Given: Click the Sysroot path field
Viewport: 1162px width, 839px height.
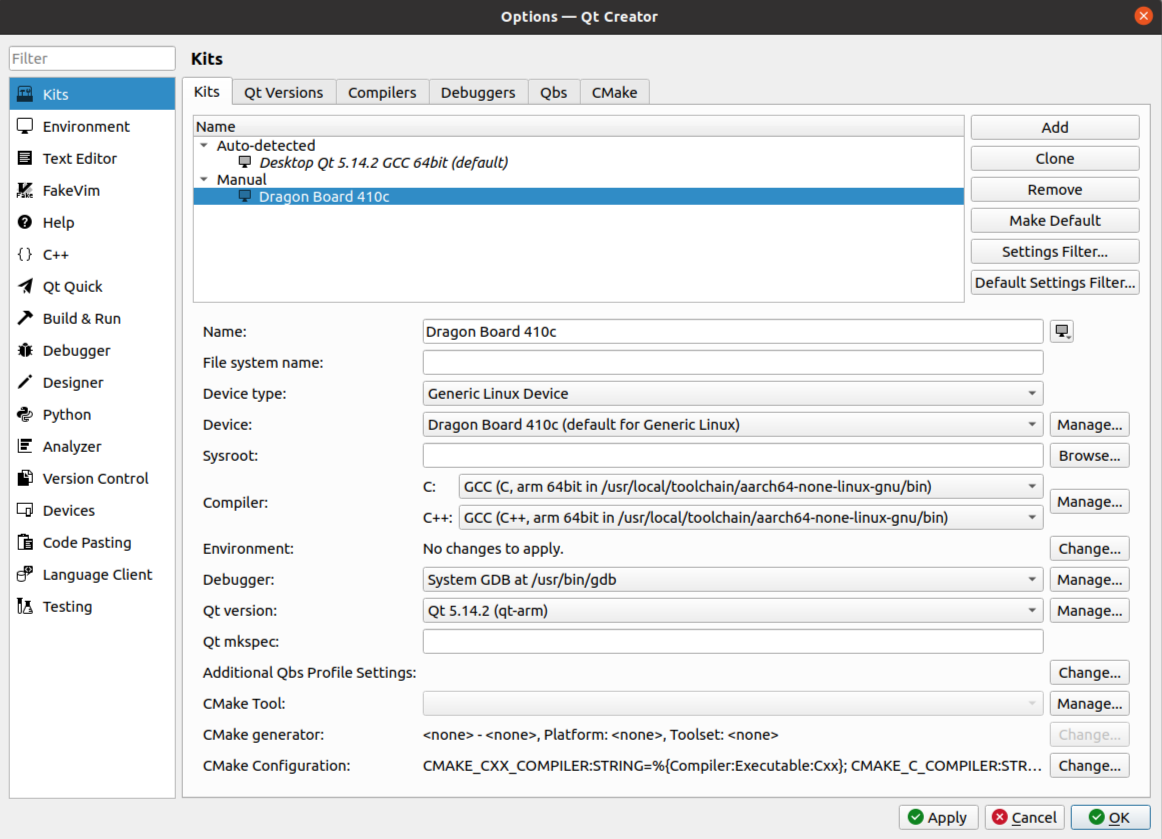Looking at the screenshot, I should (732, 456).
